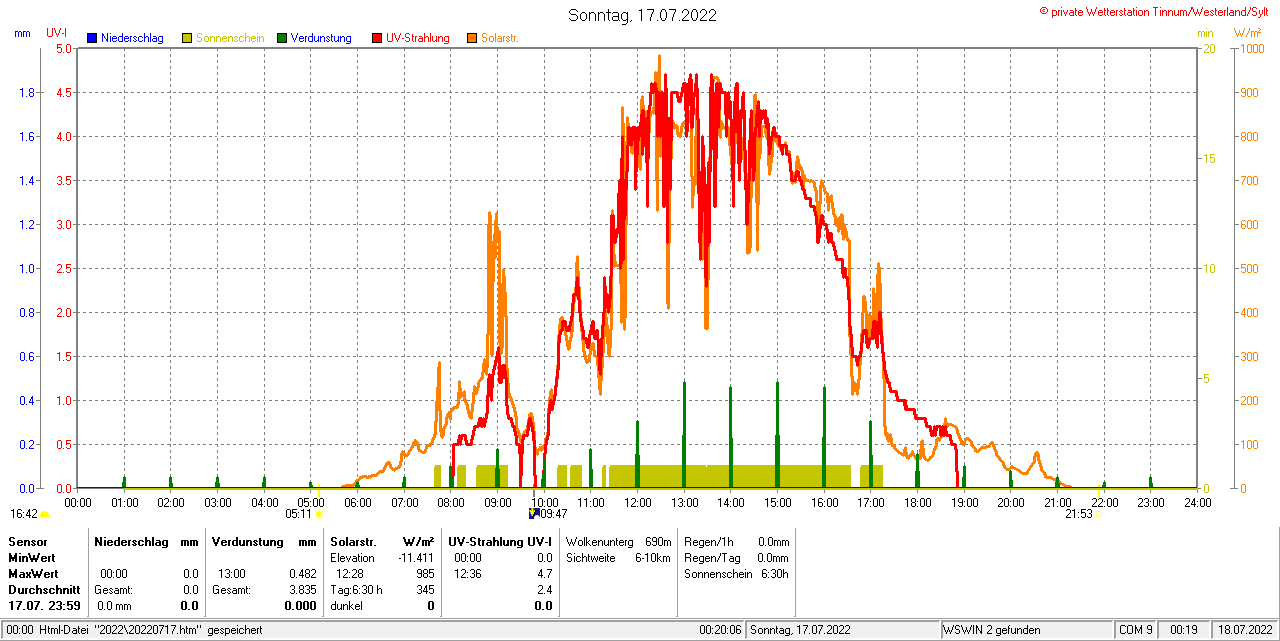This screenshot has height=641, width=1280.
Task: Select the UV-Strahlung legend label
Action: [418, 38]
